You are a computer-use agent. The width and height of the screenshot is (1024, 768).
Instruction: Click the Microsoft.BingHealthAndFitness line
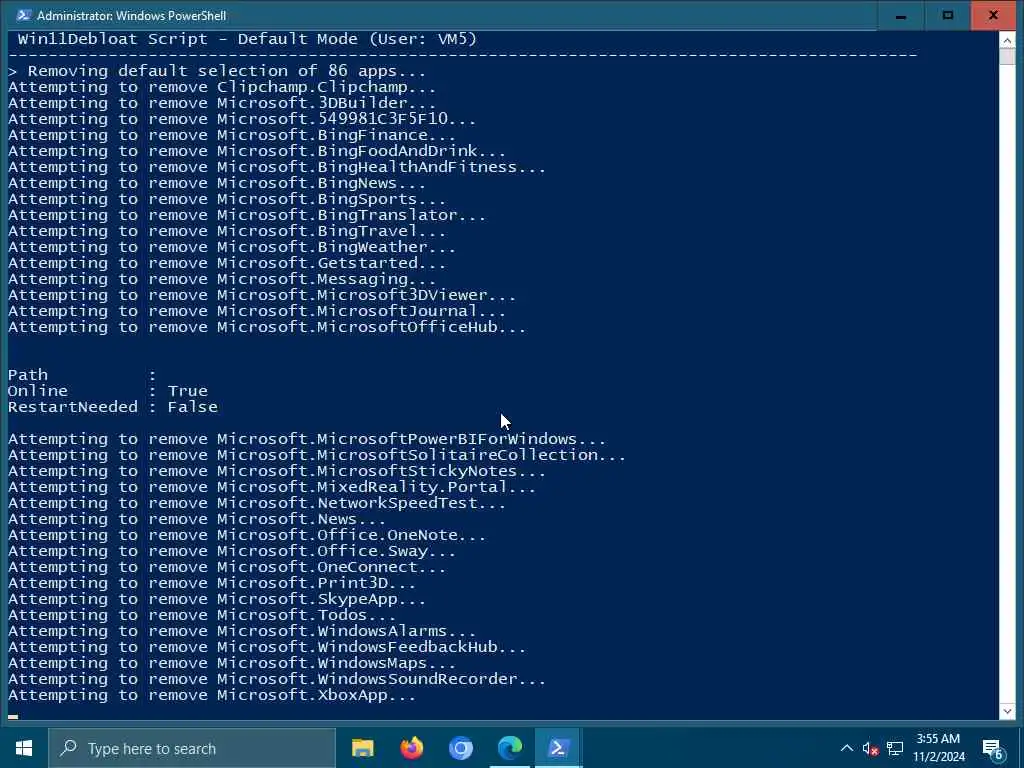point(277,167)
